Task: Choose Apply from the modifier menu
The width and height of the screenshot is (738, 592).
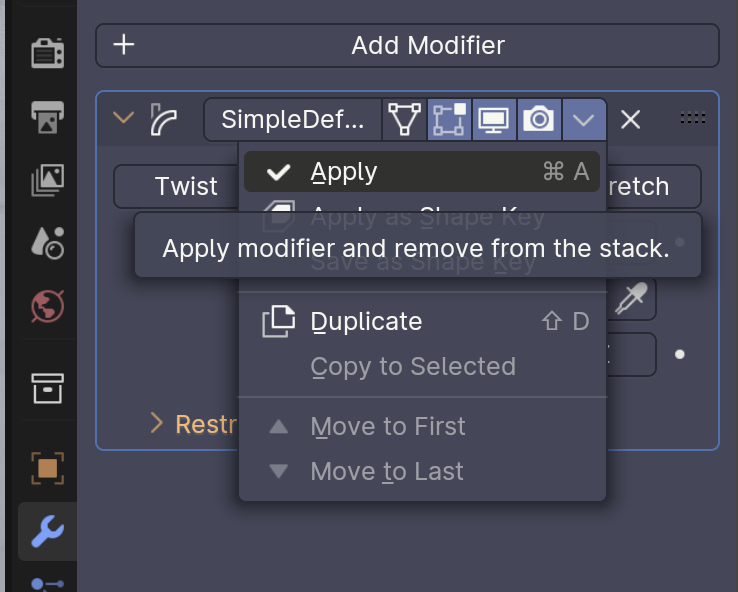Action: [344, 172]
